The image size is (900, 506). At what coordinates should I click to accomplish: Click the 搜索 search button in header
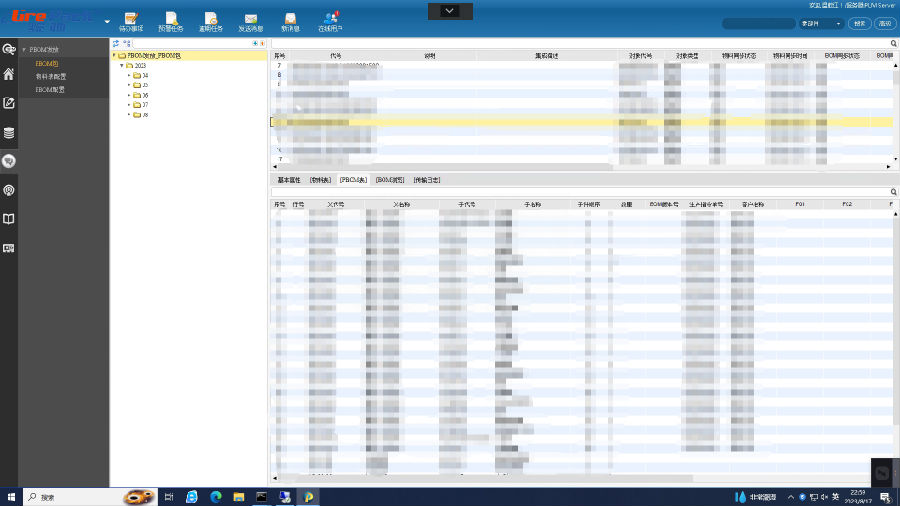tap(859, 23)
